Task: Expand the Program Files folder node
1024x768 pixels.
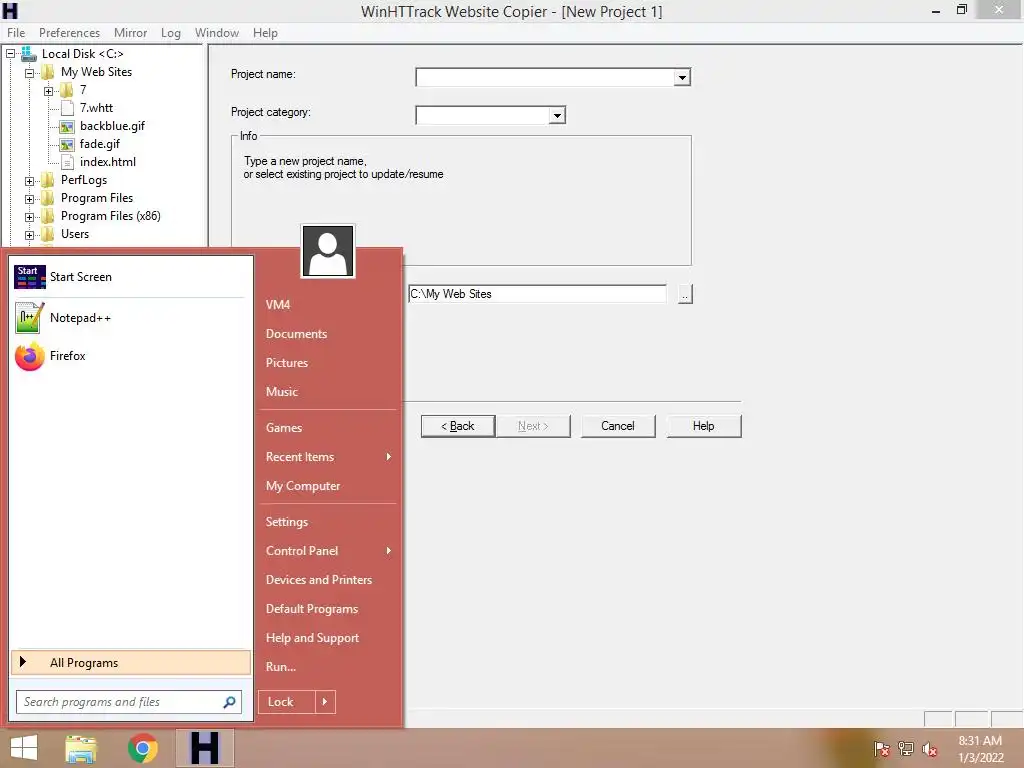Action: pyautogui.click(x=29, y=199)
